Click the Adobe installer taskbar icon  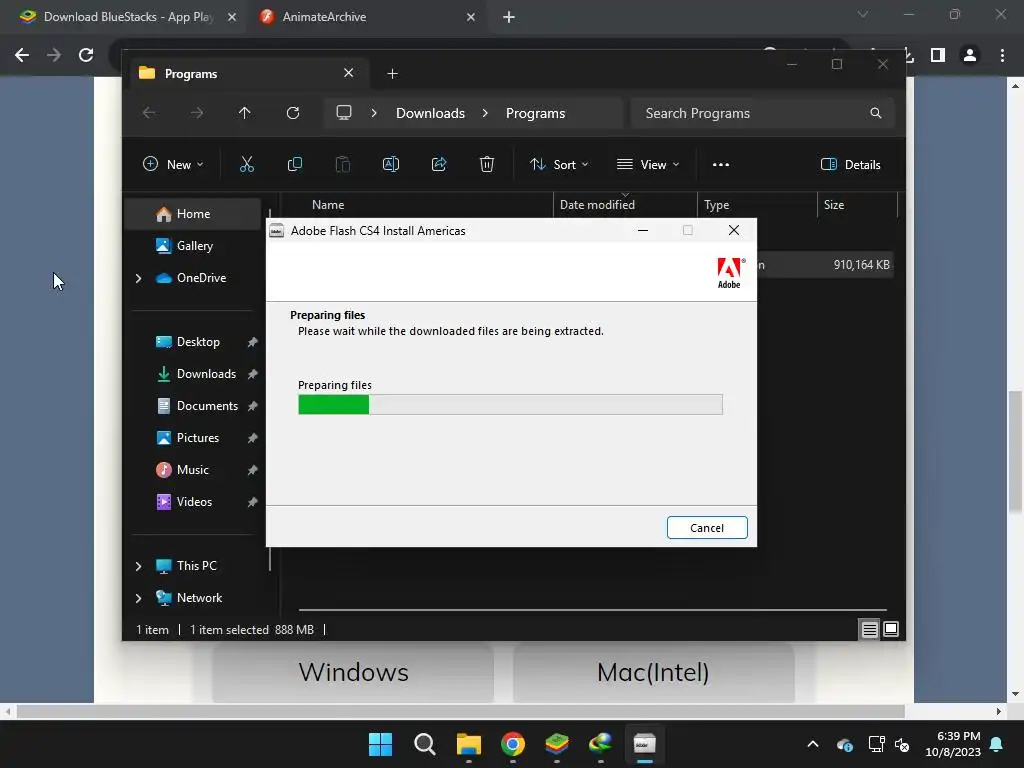point(645,744)
